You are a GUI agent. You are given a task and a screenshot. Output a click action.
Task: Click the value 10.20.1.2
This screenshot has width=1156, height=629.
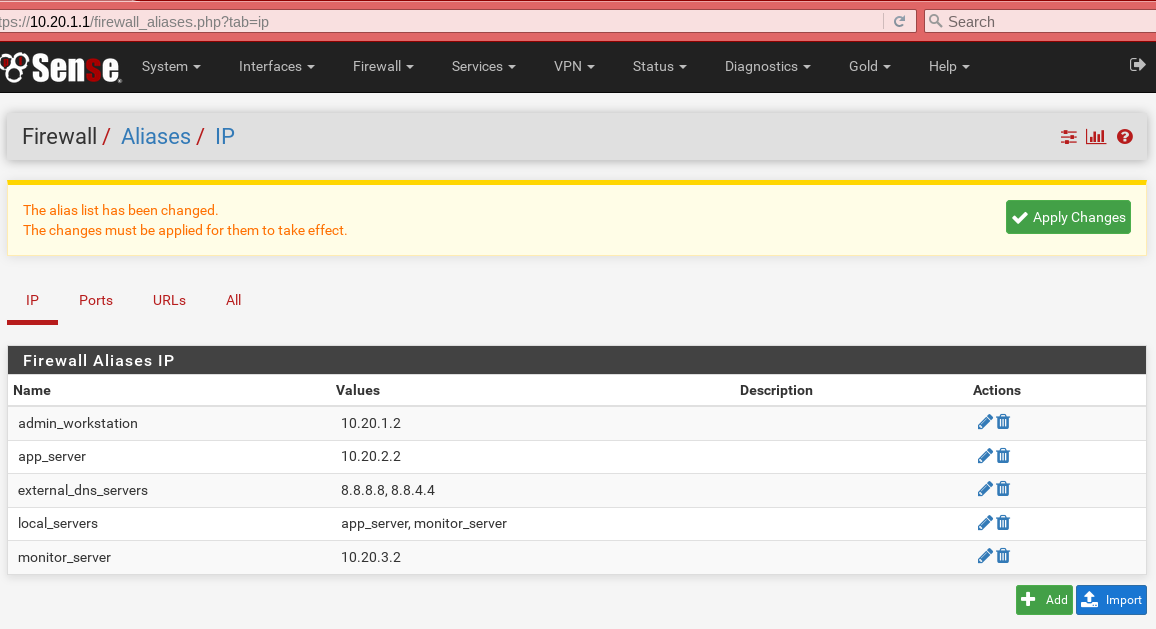(371, 423)
